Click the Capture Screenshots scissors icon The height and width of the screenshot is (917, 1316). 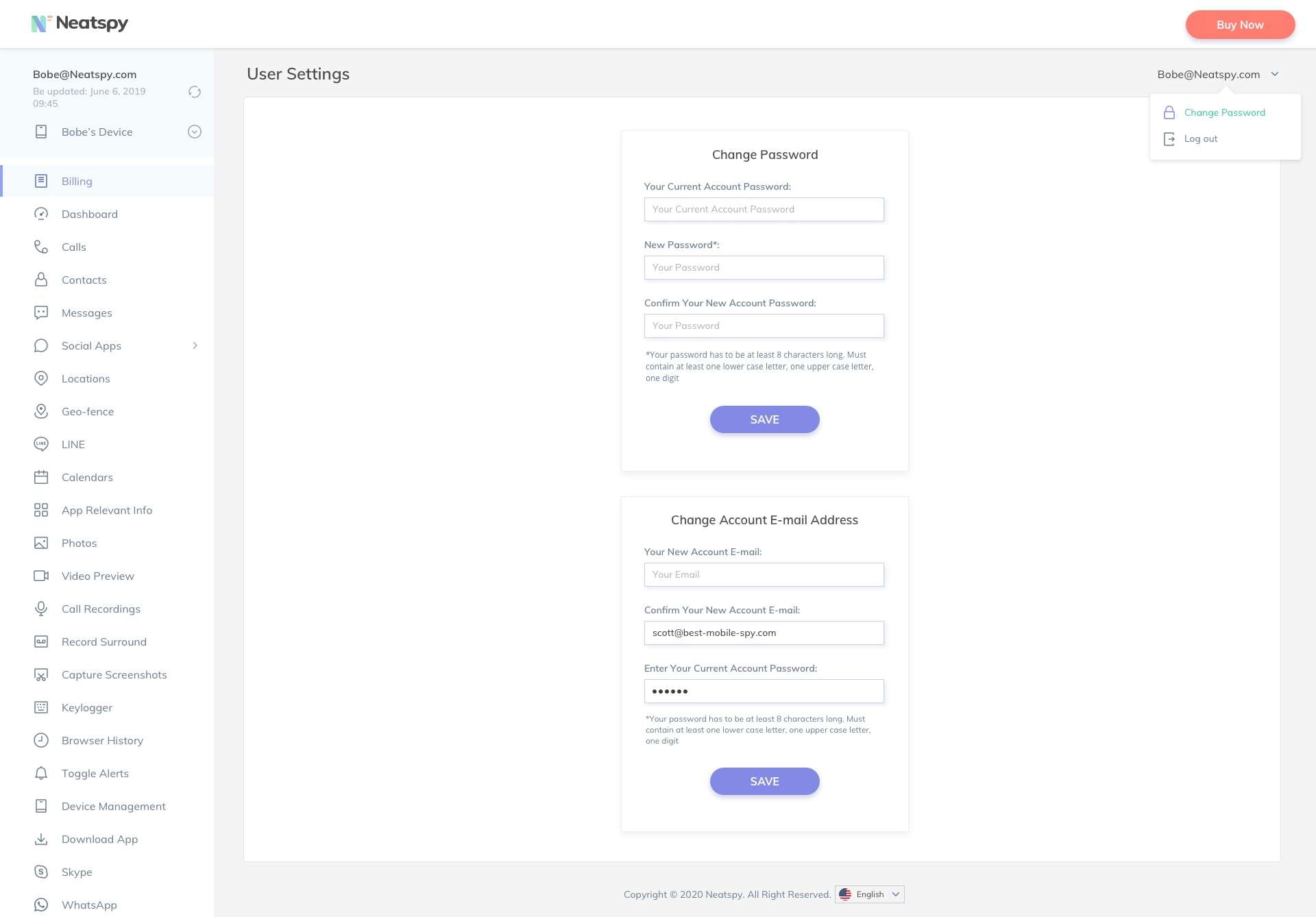click(x=41, y=674)
